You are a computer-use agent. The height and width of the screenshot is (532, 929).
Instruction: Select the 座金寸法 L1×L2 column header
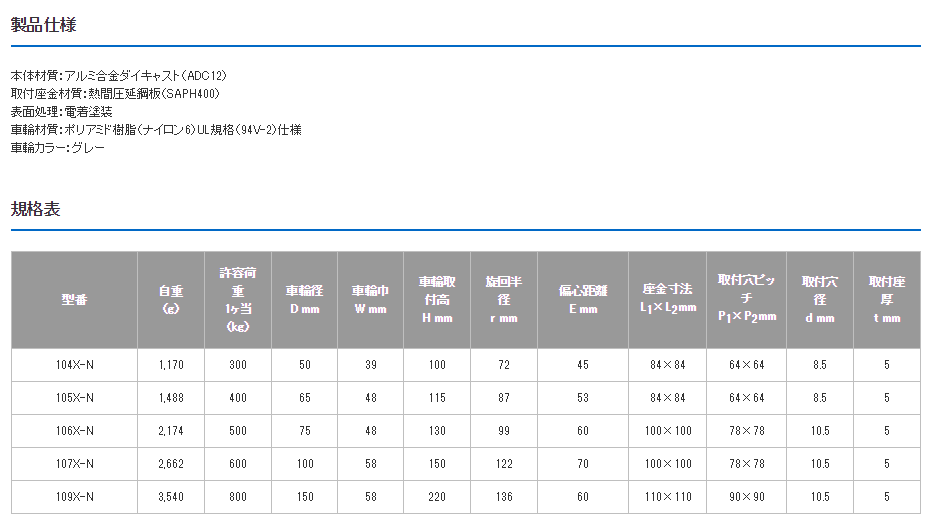click(x=667, y=299)
